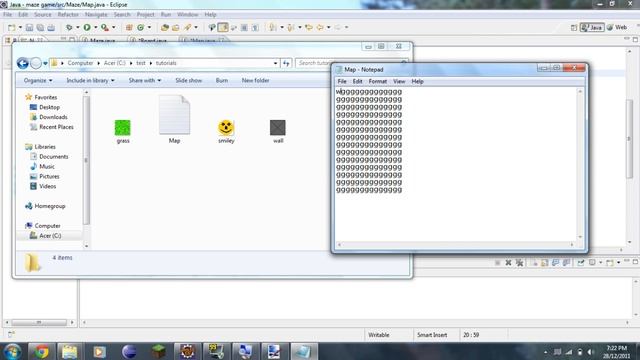Click Eclipse New file toolbar icon
This screenshot has width=640, height=360.
(11, 27)
